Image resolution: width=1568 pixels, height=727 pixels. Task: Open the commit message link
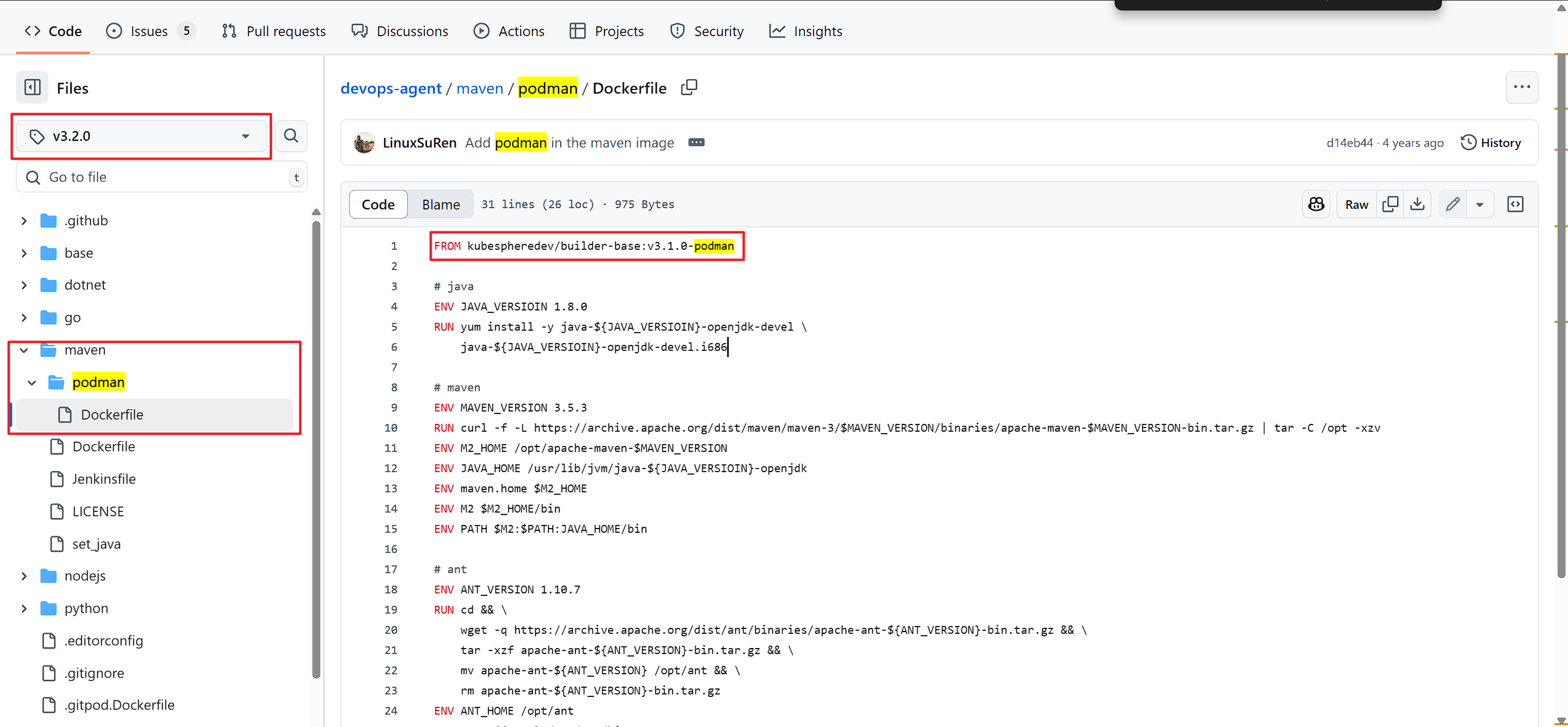coord(570,143)
